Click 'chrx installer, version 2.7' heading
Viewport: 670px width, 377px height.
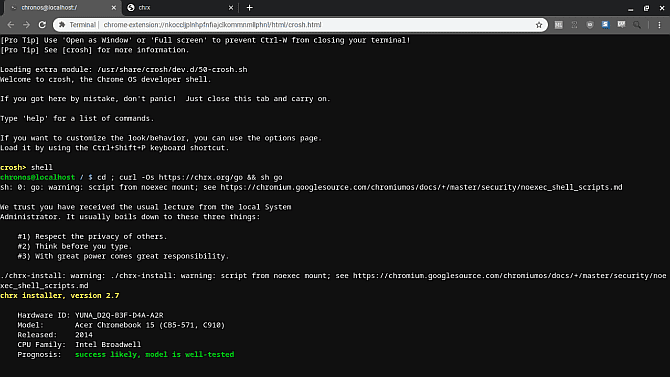tap(60, 295)
